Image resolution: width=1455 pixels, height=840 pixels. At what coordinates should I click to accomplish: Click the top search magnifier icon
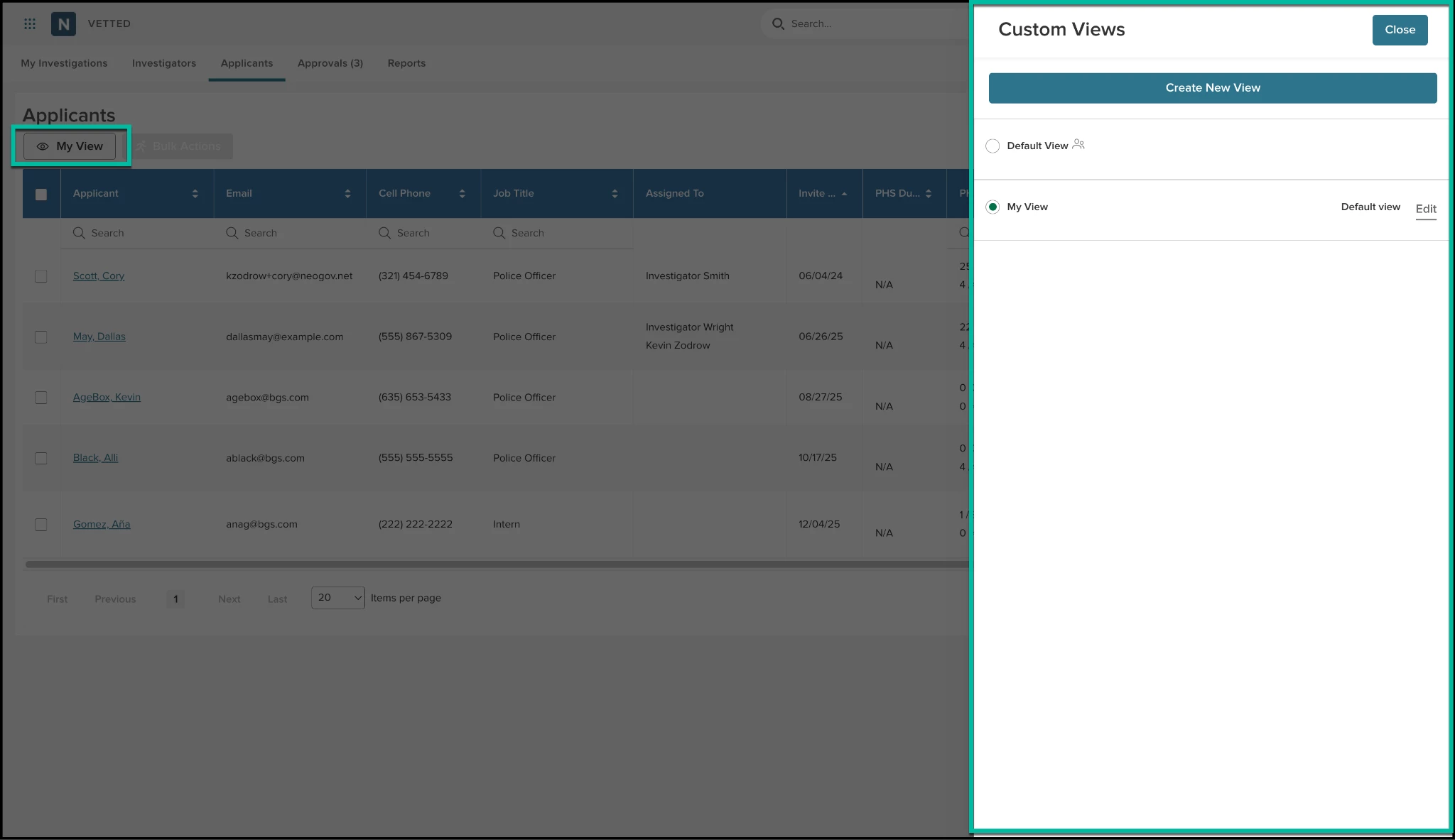coord(778,23)
